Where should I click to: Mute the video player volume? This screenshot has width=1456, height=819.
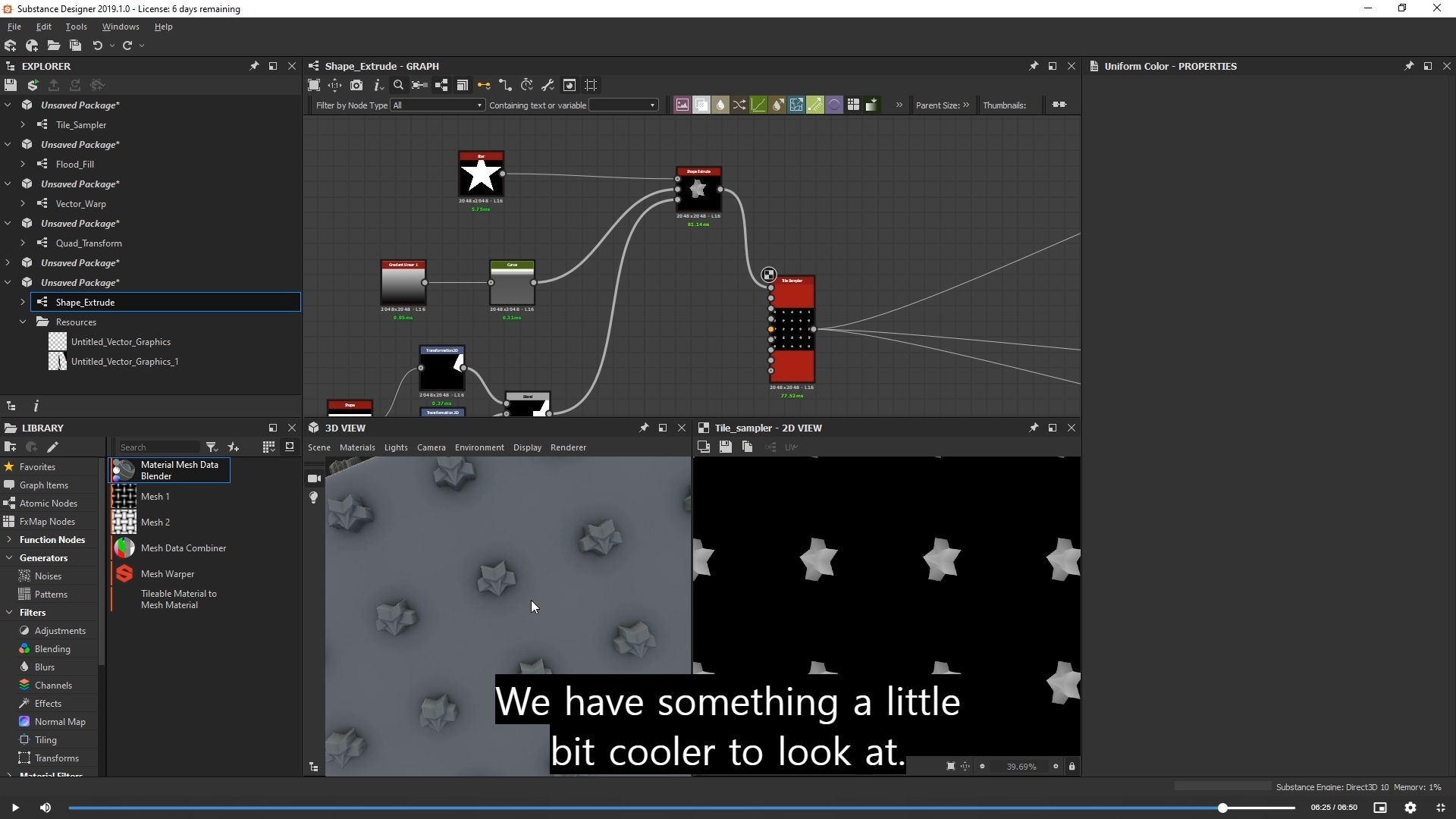tap(45, 808)
